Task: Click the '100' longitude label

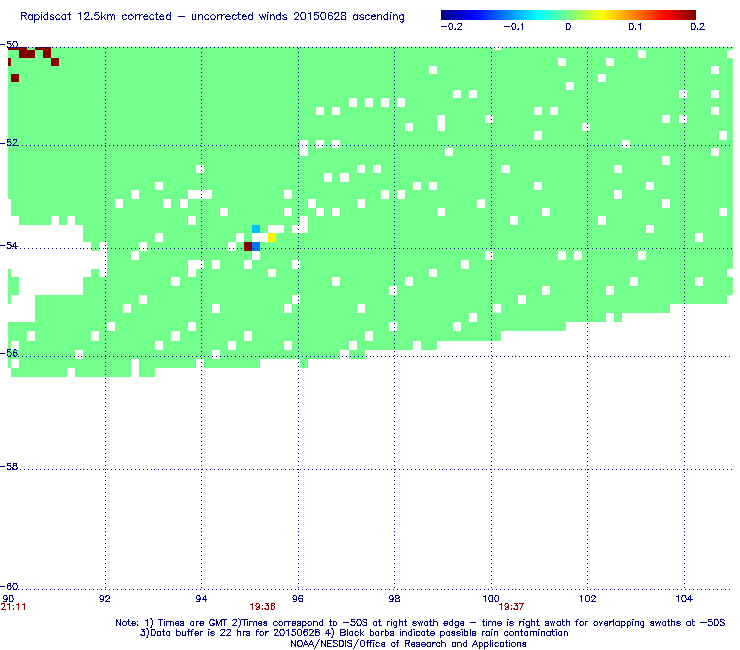Action: pos(491,599)
